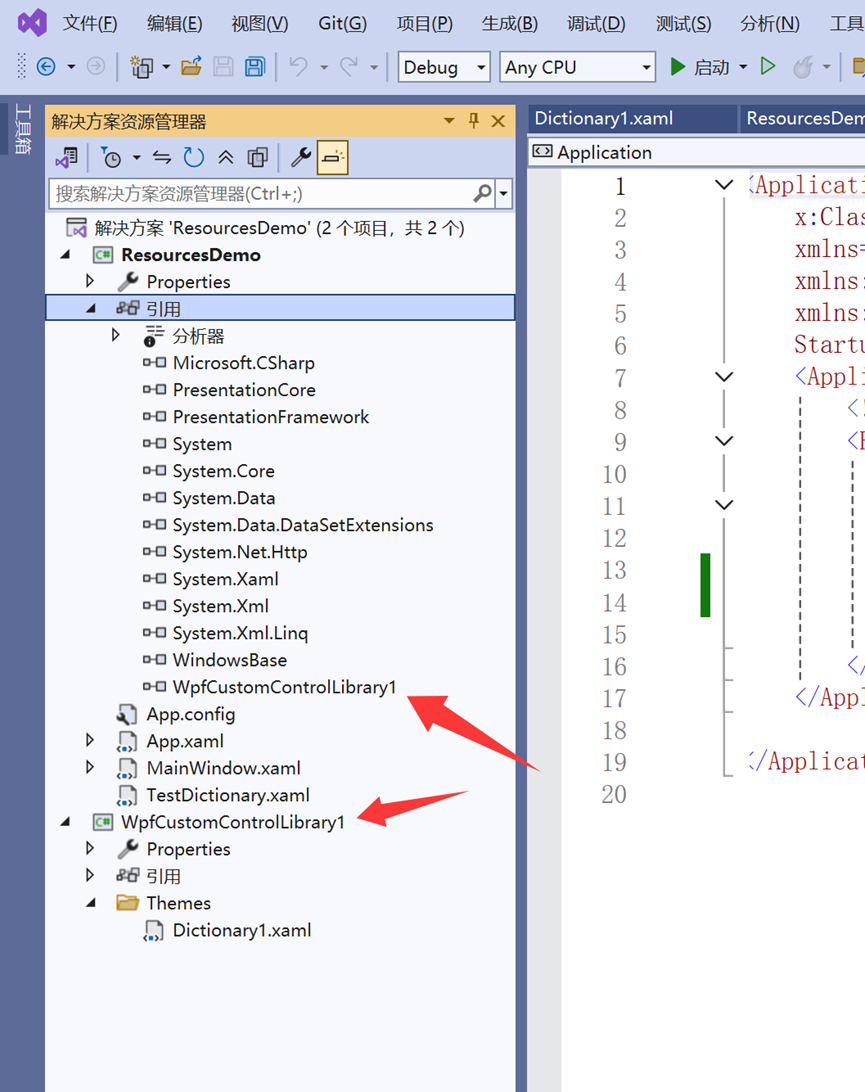Open the Debug configuration dropdown

444,67
